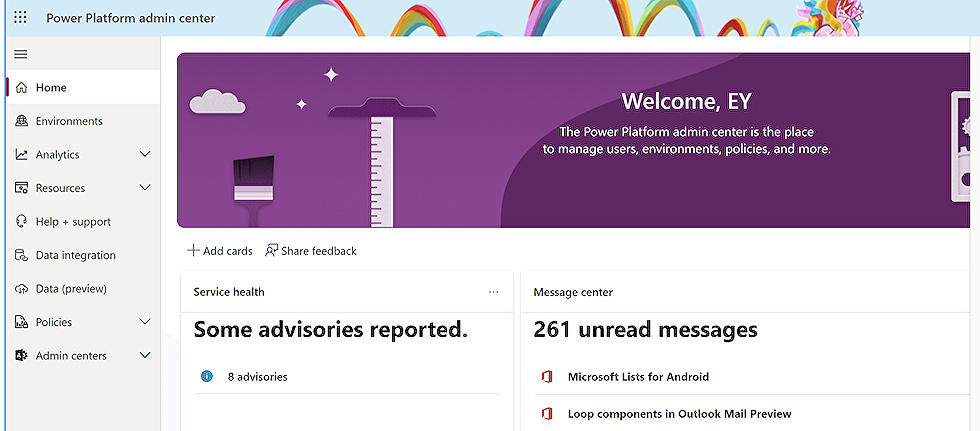Click Office icon next to Loop components

(547, 414)
